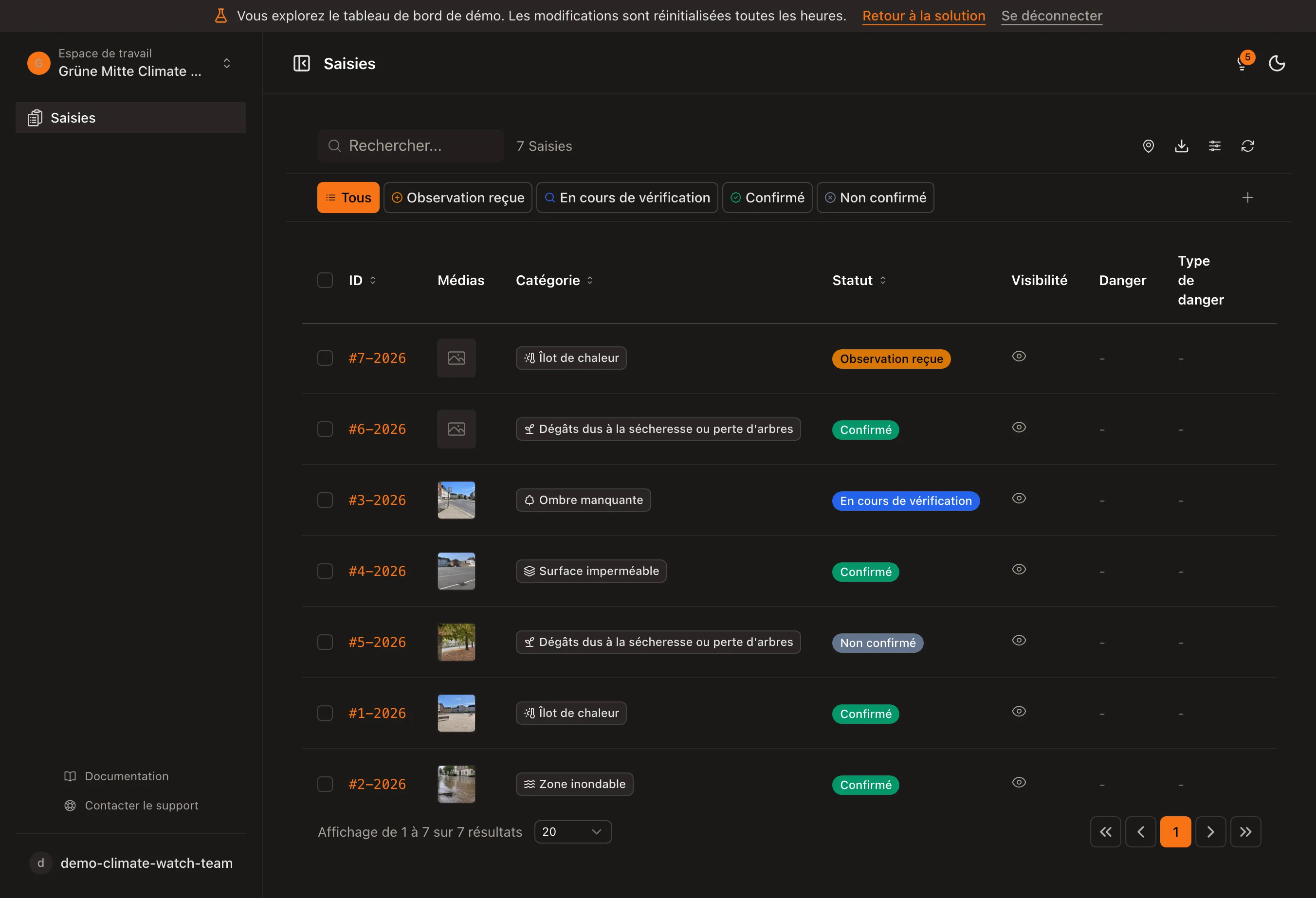Screen dimensions: 1316x898
Task: Switch to Non confirmé tab
Action: coord(875,198)
